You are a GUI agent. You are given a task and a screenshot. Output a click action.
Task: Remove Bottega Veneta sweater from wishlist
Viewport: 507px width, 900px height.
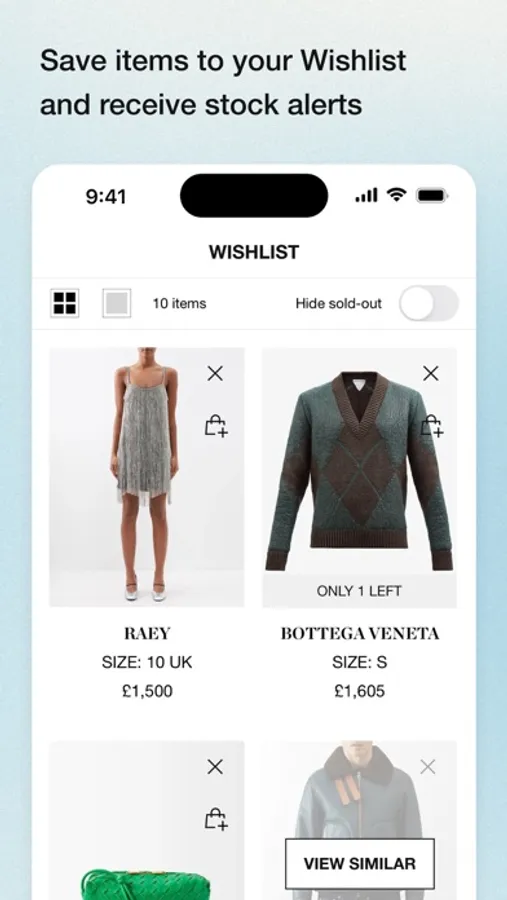tap(431, 374)
